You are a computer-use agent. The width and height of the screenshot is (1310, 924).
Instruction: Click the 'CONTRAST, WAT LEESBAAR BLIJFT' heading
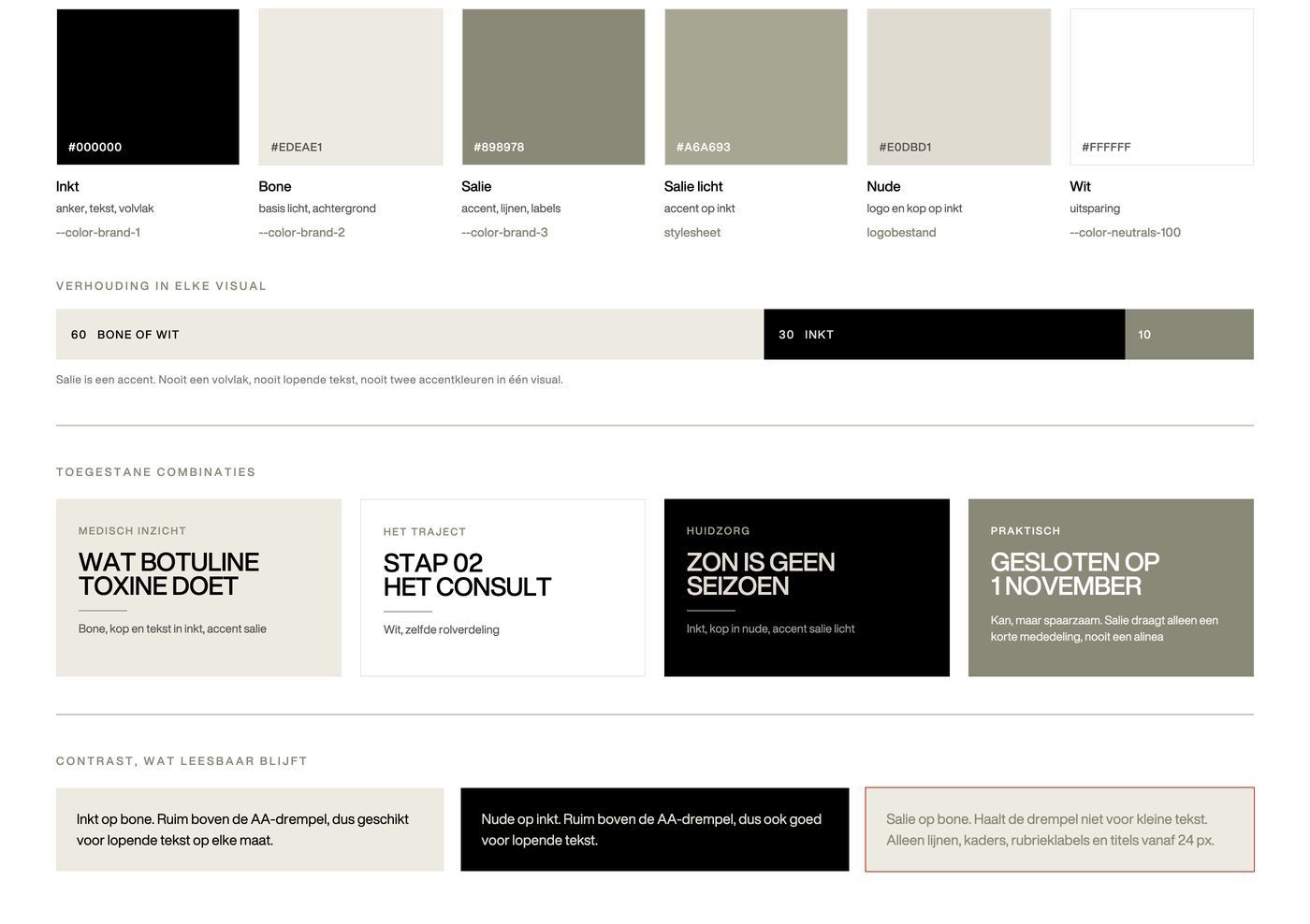[182, 761]
